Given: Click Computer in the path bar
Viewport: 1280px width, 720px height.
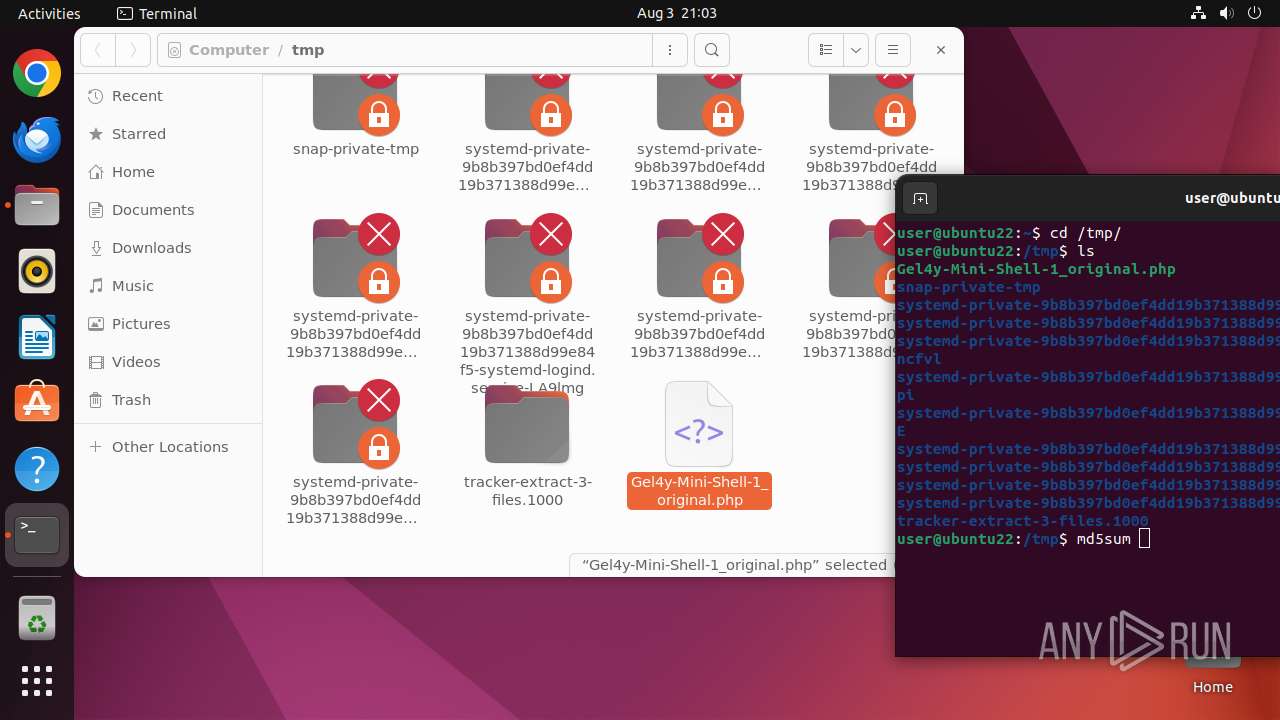Looking at the screenshot, I should pos(229,50).
